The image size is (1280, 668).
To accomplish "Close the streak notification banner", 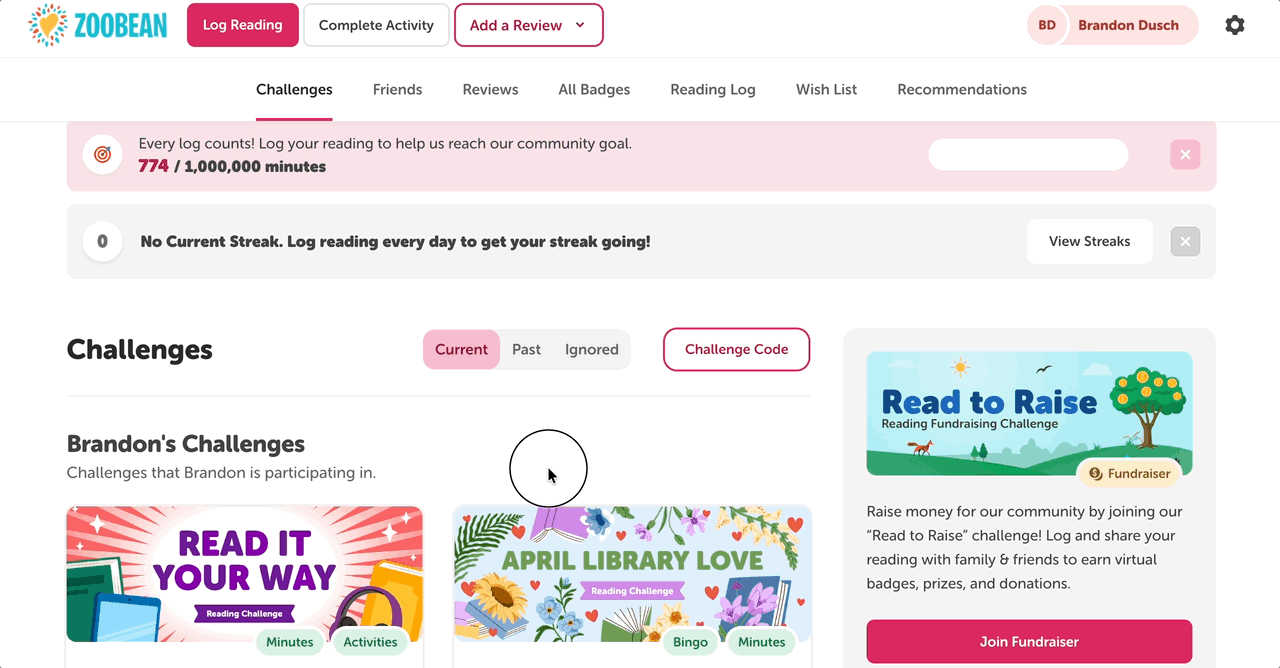I will click(1185, 242).
